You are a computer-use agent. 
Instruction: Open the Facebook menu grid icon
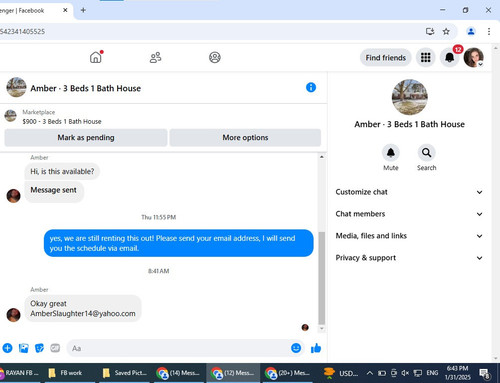425,57
